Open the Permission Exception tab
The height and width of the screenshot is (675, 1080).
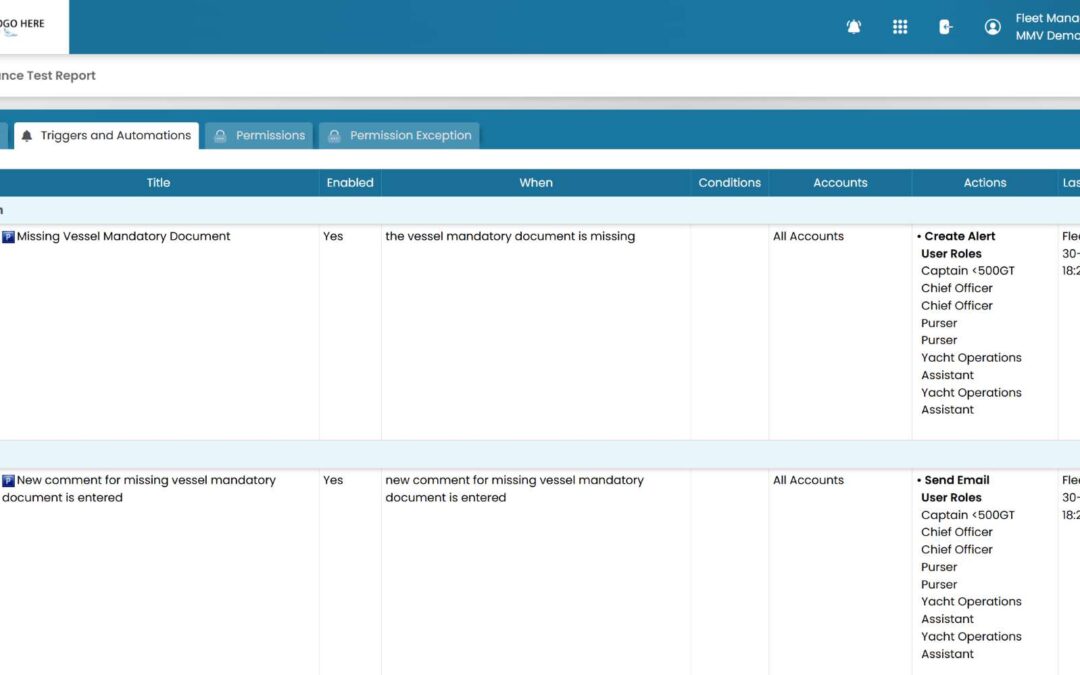pos(399,136)
